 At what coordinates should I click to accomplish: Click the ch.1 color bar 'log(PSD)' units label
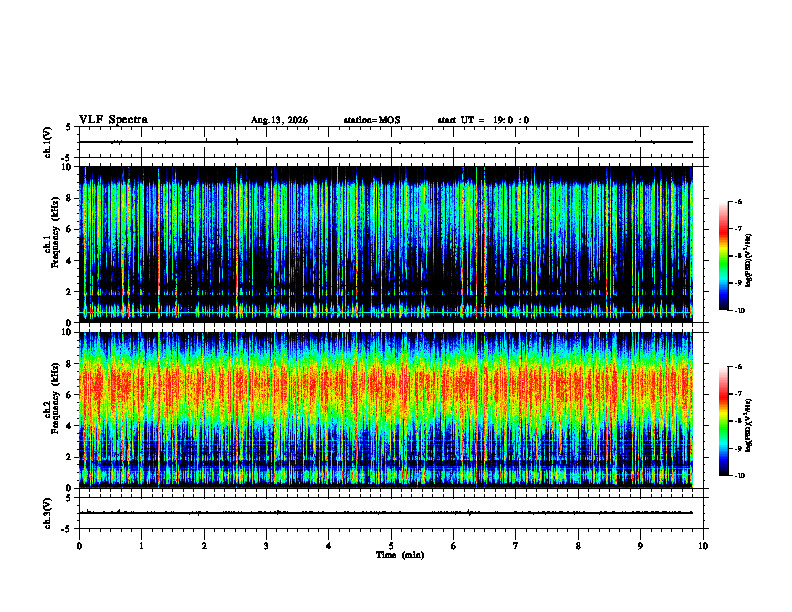[x=749, y=260]
